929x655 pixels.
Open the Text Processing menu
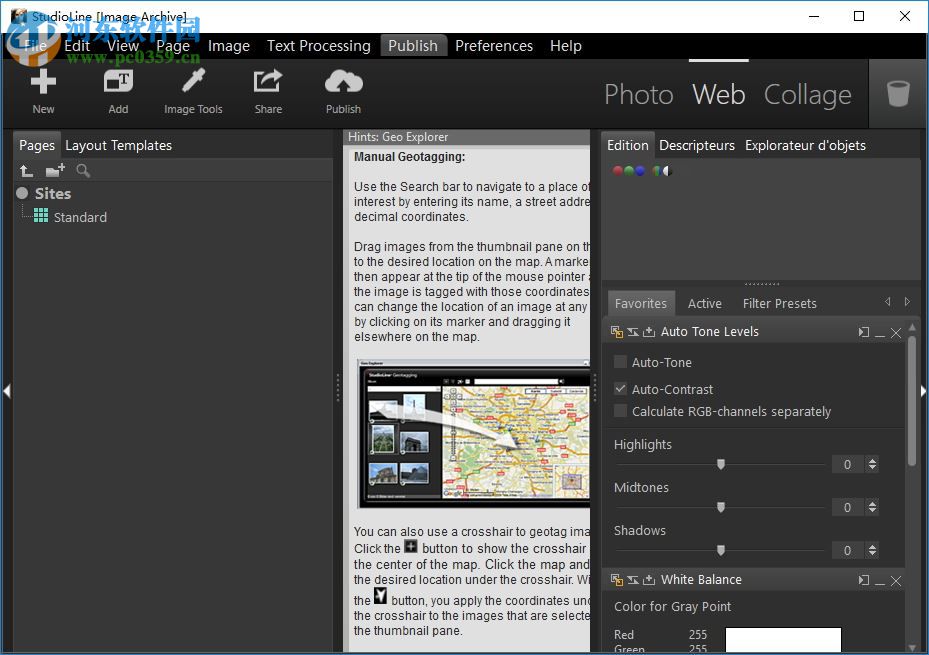point(318,45)
